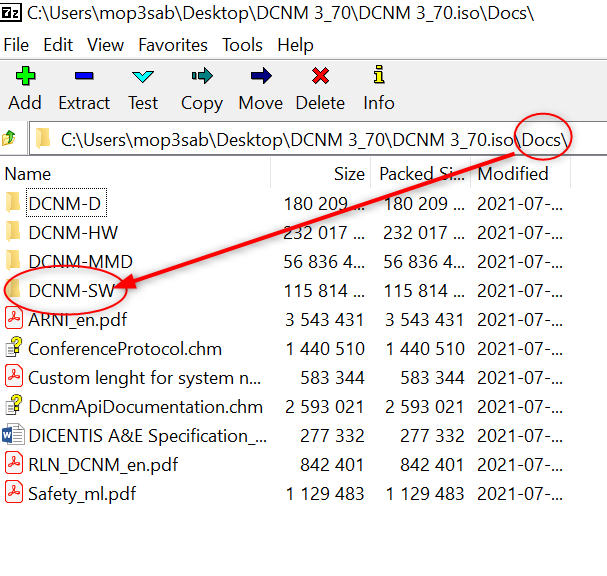Viewport: 607px width, 576px height.
Task: Open the File menu
Action: pos(16,45)
